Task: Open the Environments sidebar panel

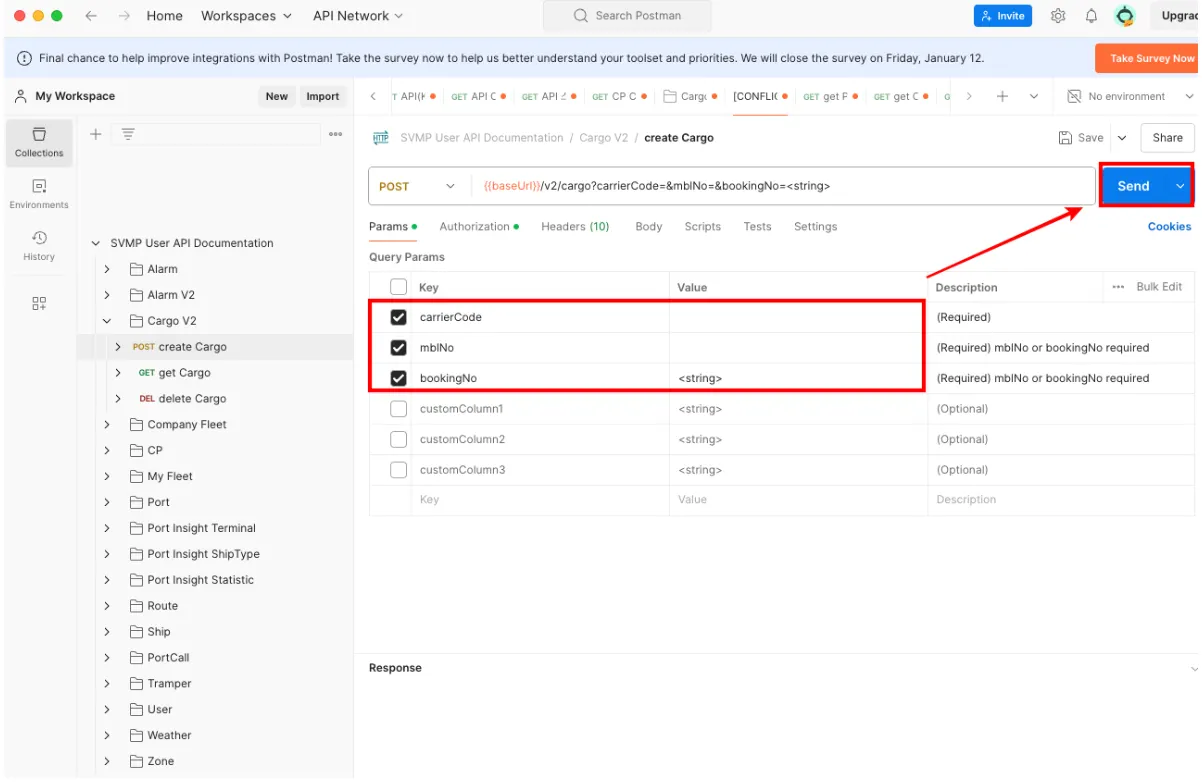Action: point(39,194)
